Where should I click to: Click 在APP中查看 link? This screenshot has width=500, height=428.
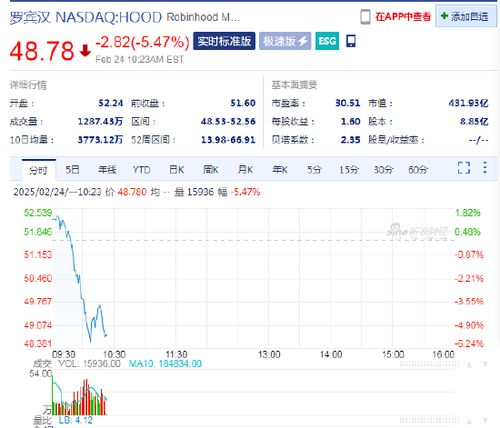click(x=403, y=17)
